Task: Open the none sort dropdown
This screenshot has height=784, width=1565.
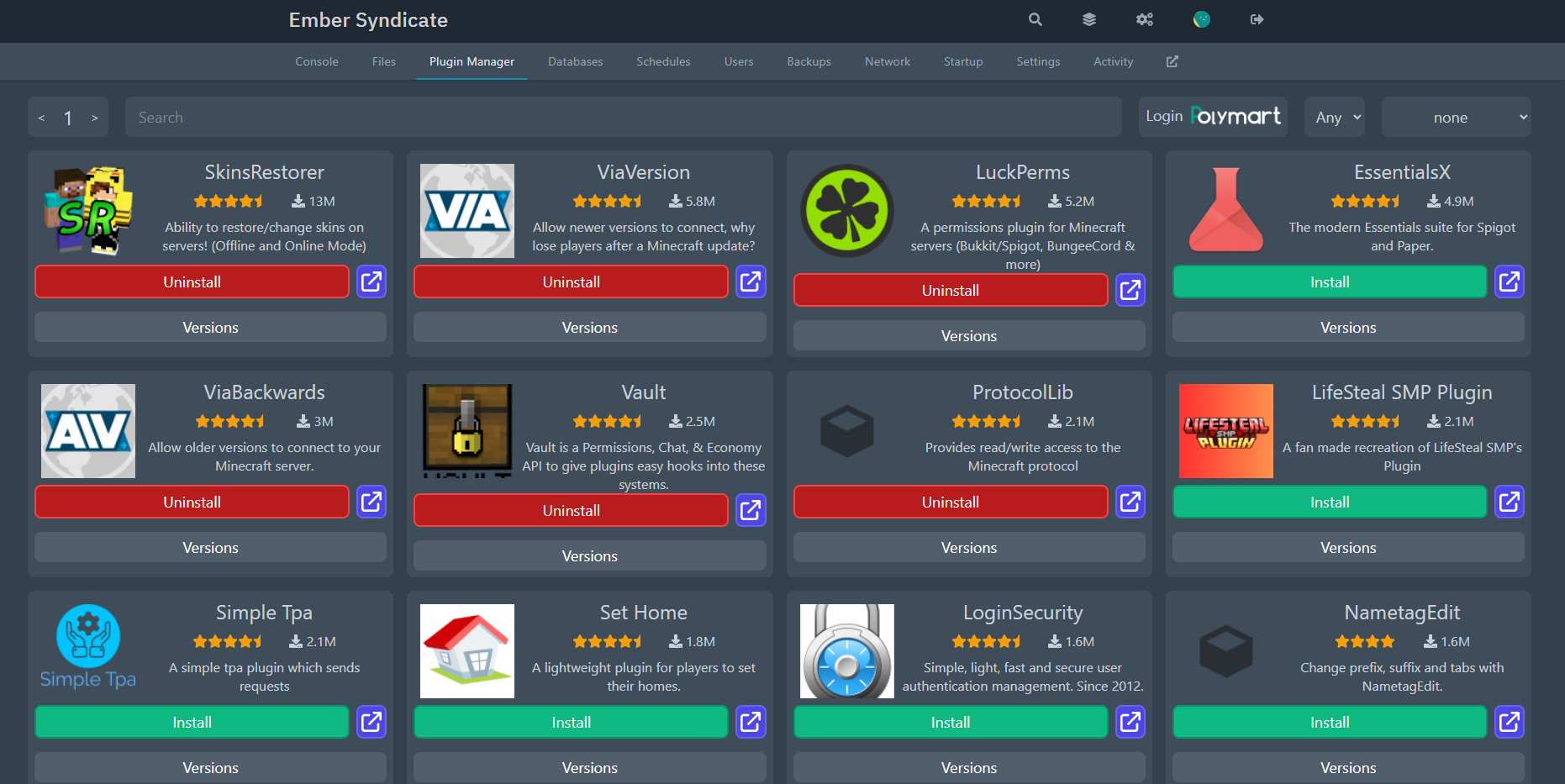Action: [1457, 118]
